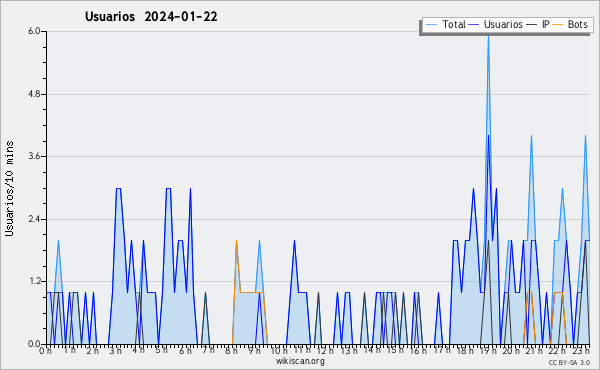
Task: Click the 3.6 y-axis value
Action: (34, 156)
